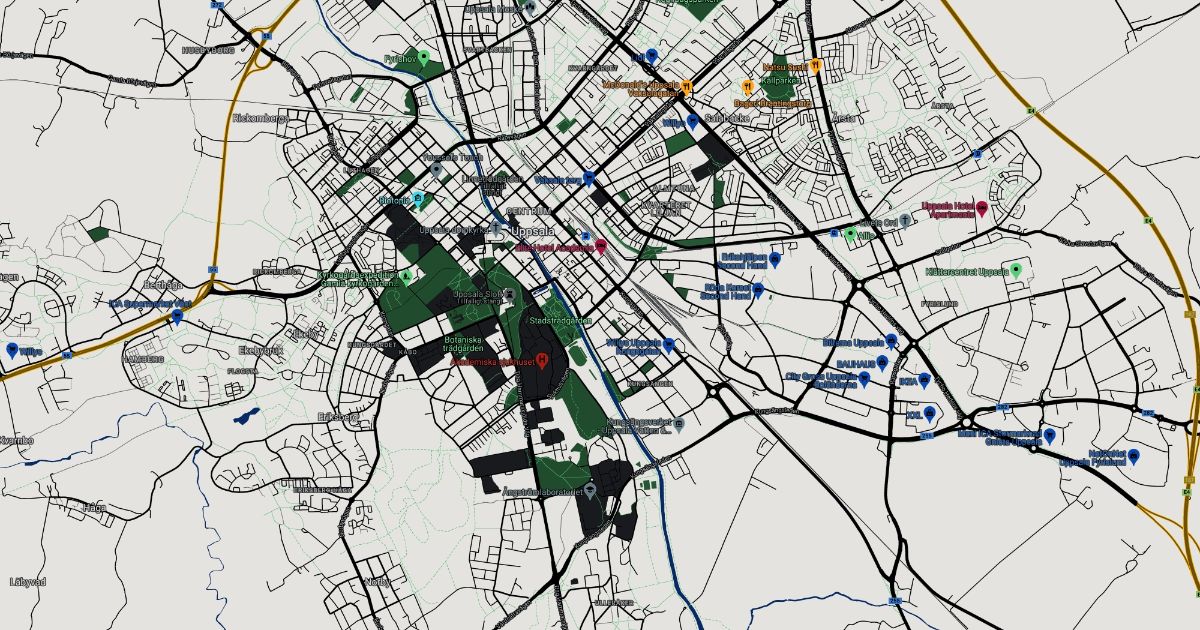Click the Natsu Sushi restaurant pin
Image resolution: width=1200 pixels, height=630 pixels.
pos(816,66)
